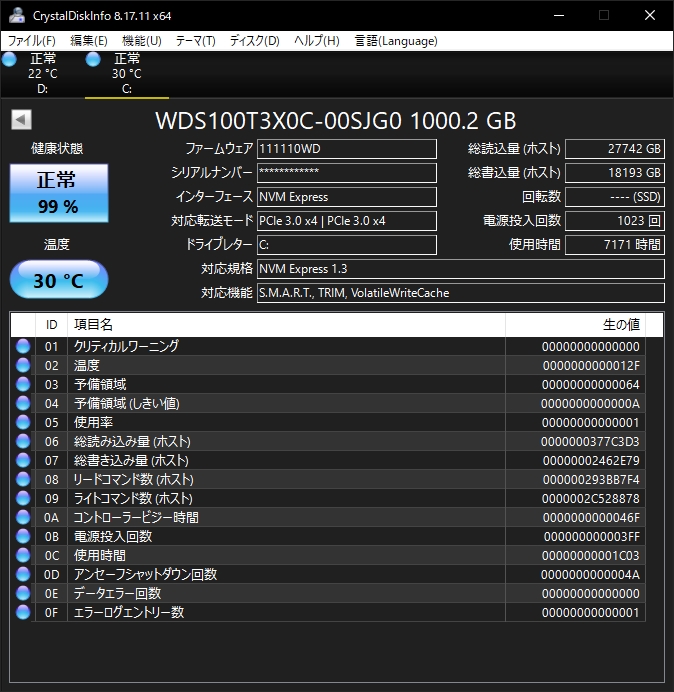Click status orb for ID 0A コントローラービジー時間
Screen dimensions: 674x692
click(x=23, y=517)
